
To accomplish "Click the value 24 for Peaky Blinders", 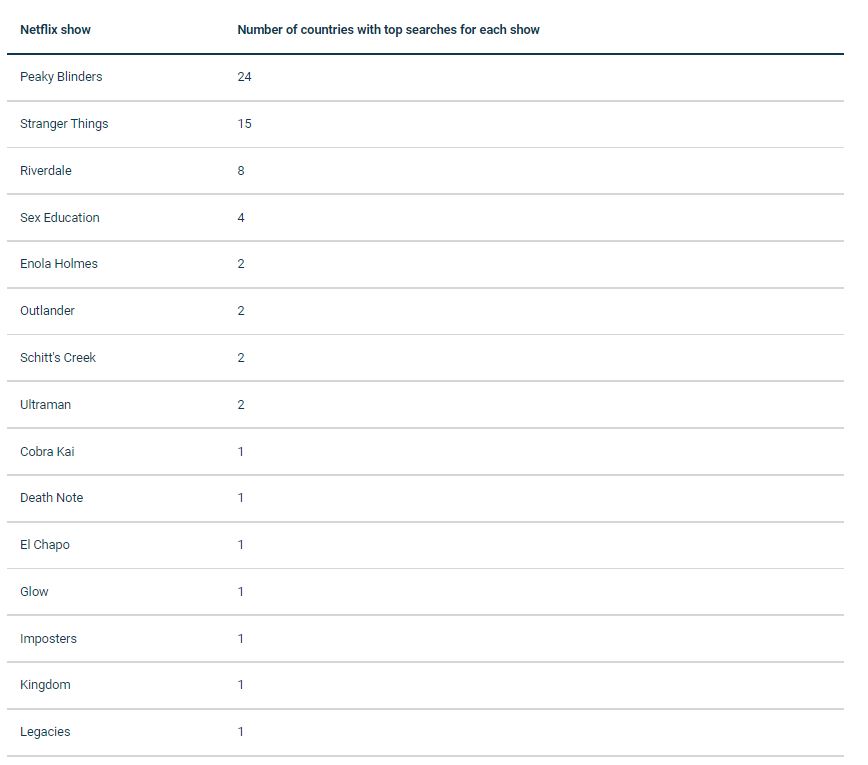I will point(244,77).
